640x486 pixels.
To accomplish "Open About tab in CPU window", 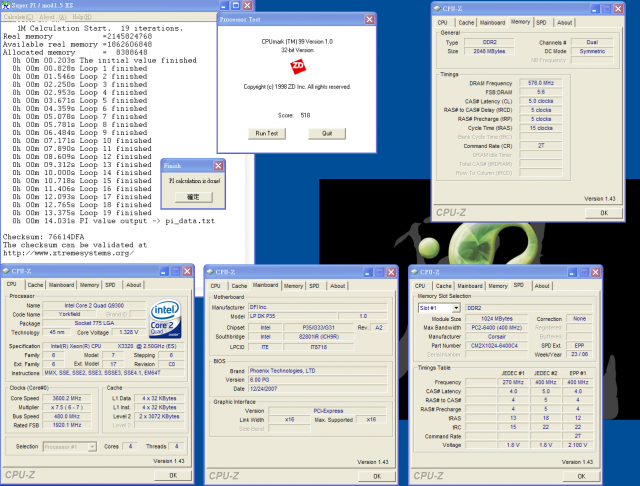I will 133,285.
